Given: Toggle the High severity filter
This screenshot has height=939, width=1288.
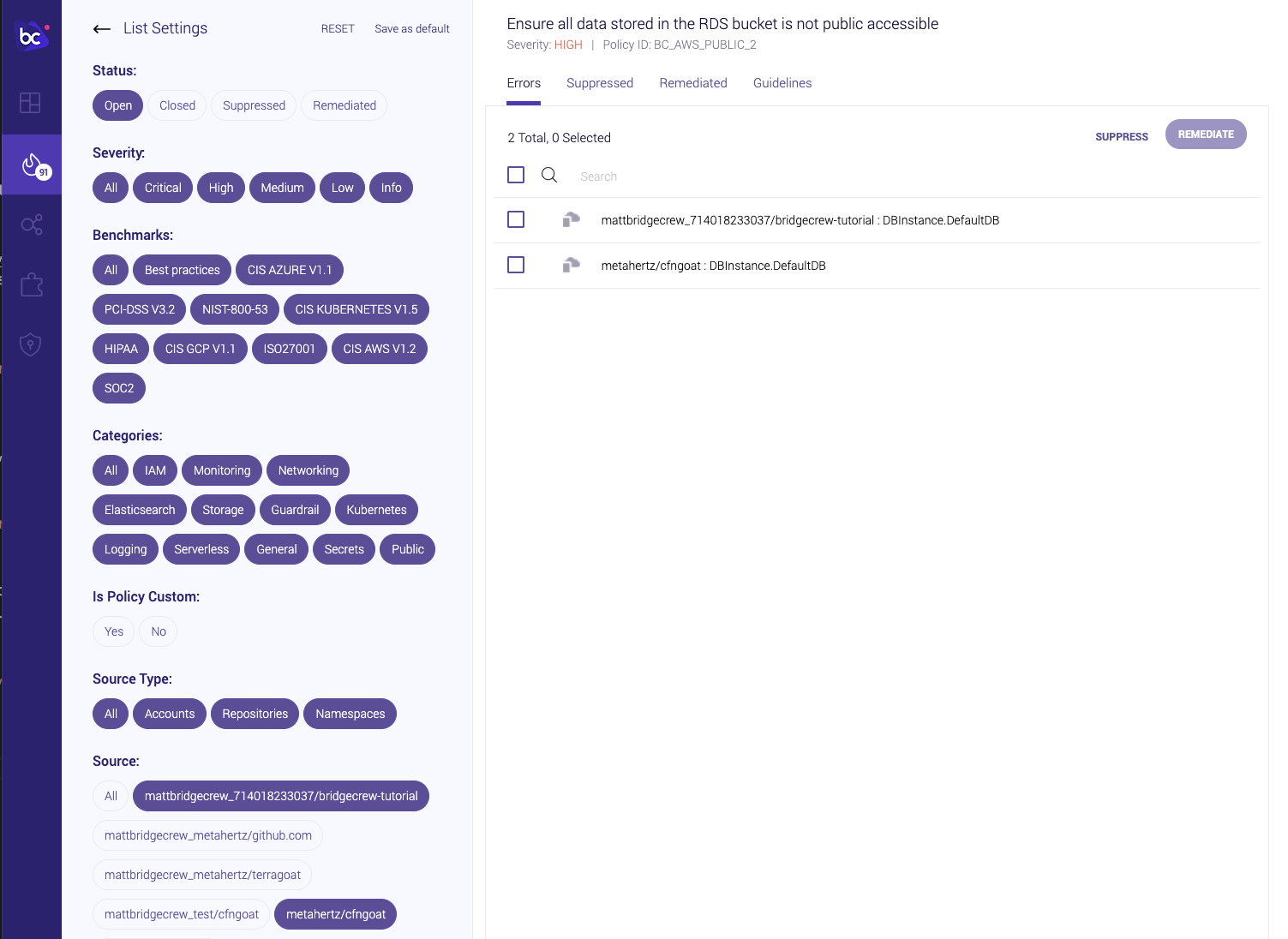Looking at the screenshot, I should (x=221, y=188).
